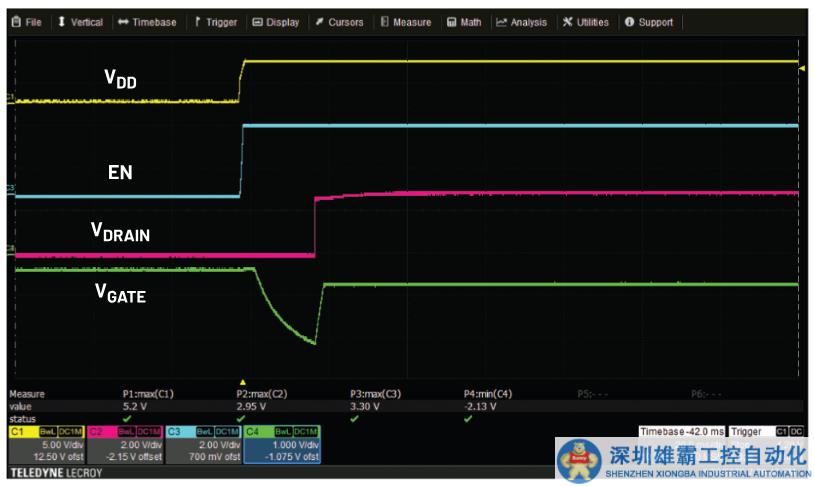Open the Math menu
This screenshot has height=486, width=814.
pos(464,22)
